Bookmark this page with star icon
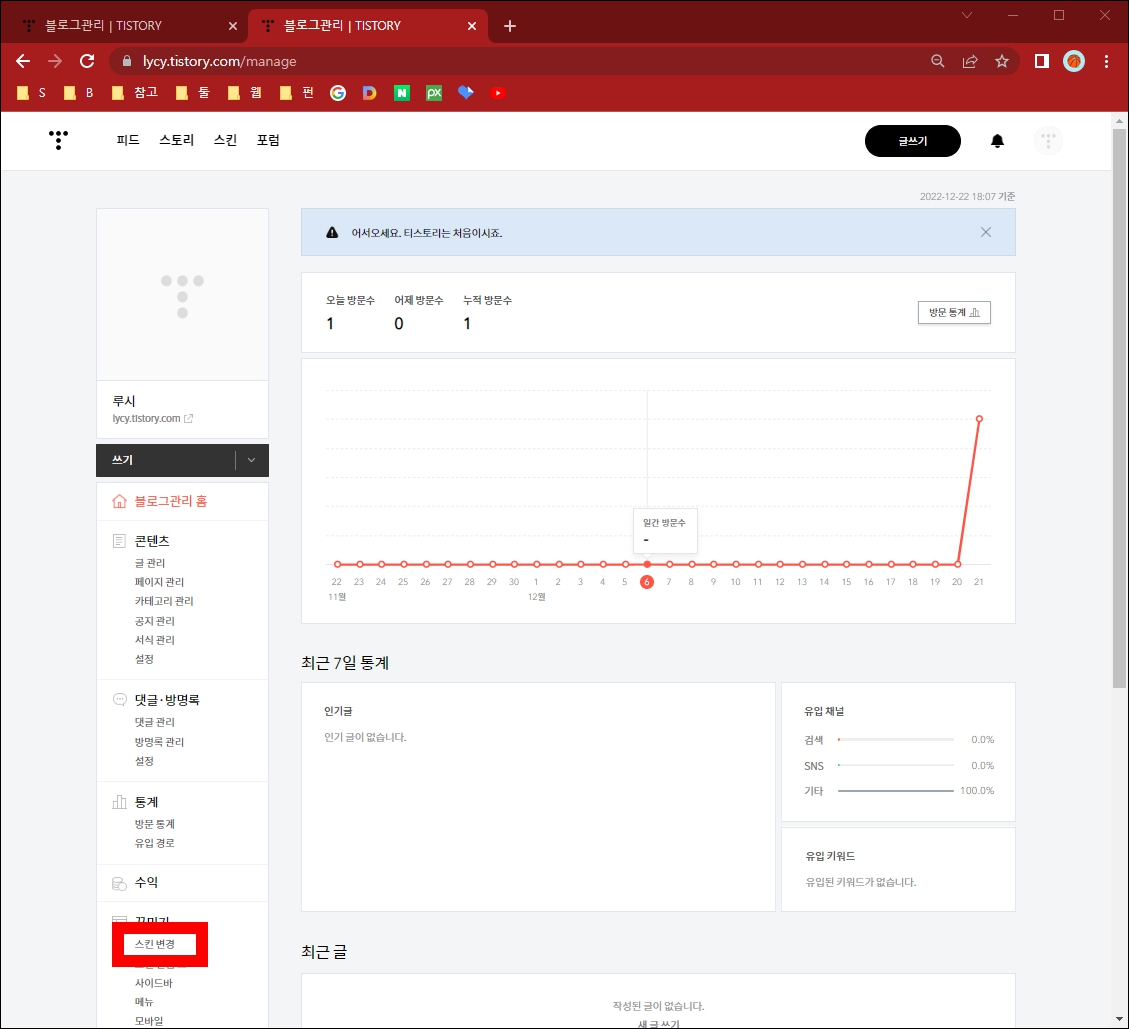 click(1003, 61)
